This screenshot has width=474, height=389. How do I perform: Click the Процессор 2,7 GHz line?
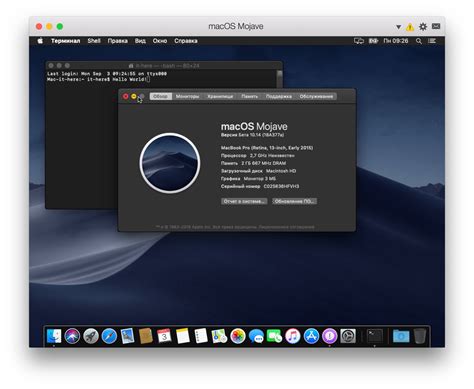tap(258, 155)
